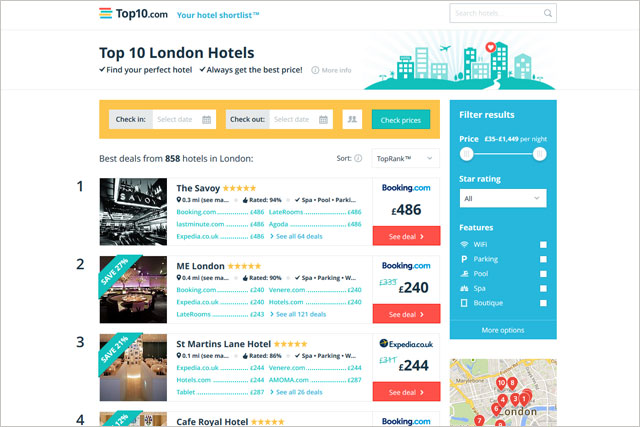Viewport: 640px width, 427px height.
Task: Click the Top10.com logo
Action: click(133, 14)
